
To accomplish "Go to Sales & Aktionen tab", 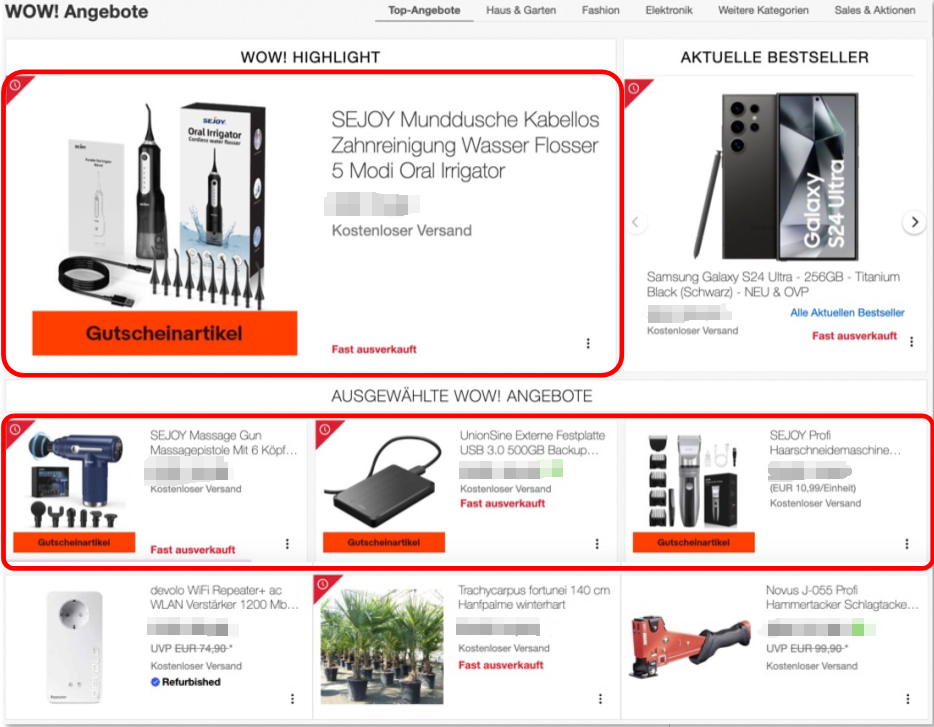I will click(x=874, y=10).
